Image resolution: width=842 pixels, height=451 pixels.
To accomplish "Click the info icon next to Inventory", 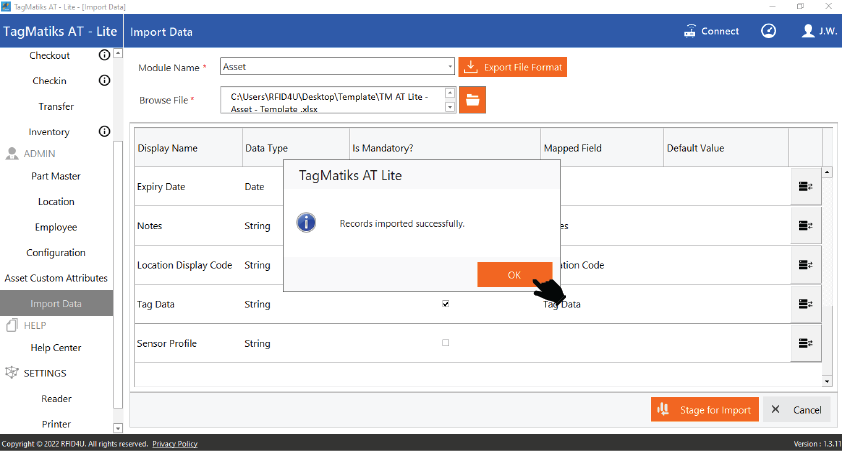I will click(x=104, y=132).
